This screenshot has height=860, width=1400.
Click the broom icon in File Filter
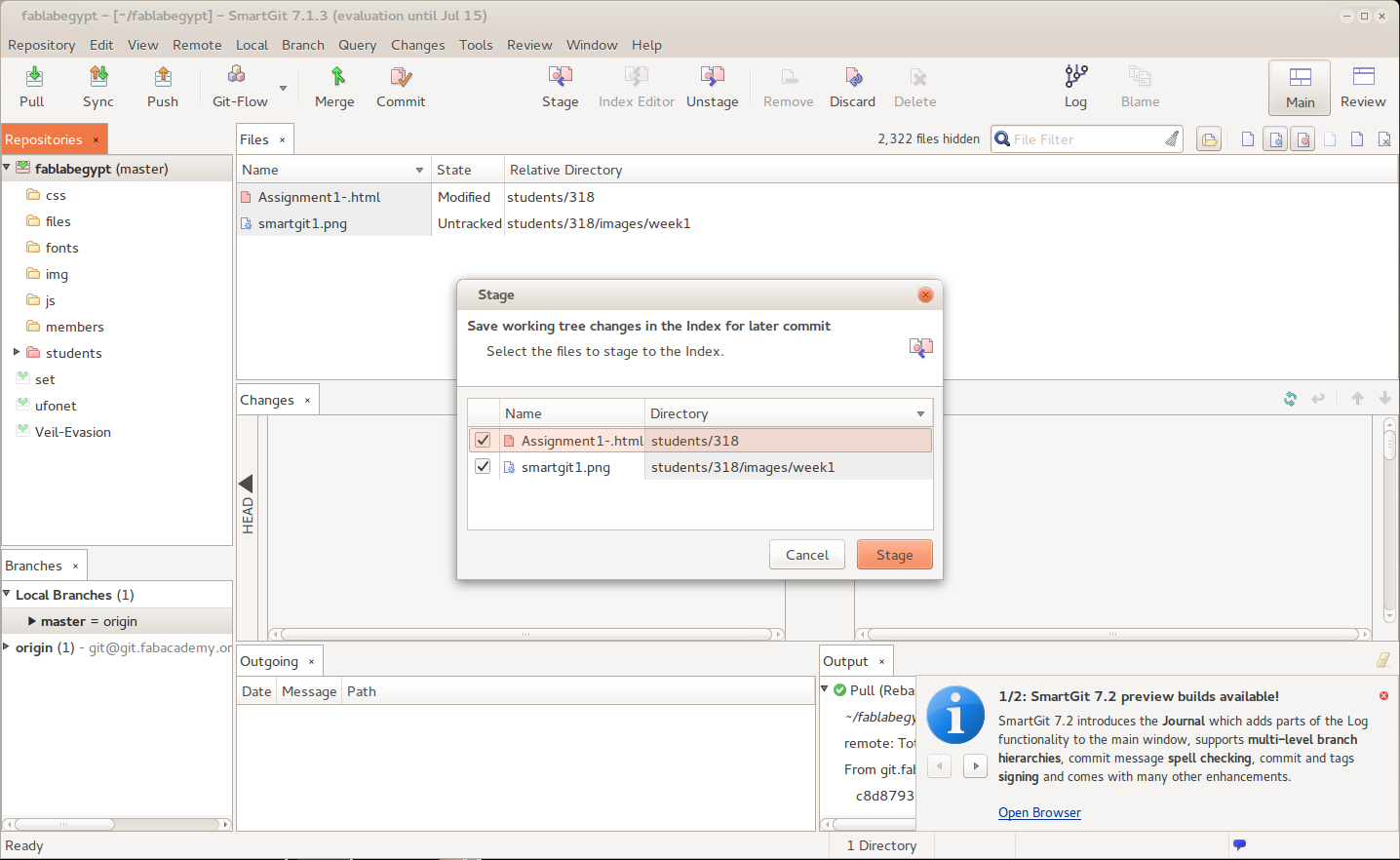click(x=1172, y=139)
